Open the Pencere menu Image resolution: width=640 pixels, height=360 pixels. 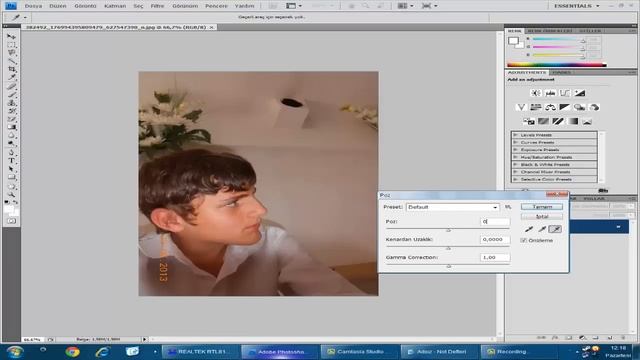click(x=216, y=6)
